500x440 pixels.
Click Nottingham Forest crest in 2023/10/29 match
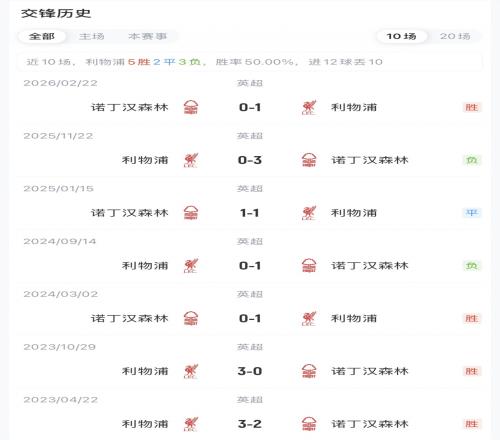tap(309, 371)
